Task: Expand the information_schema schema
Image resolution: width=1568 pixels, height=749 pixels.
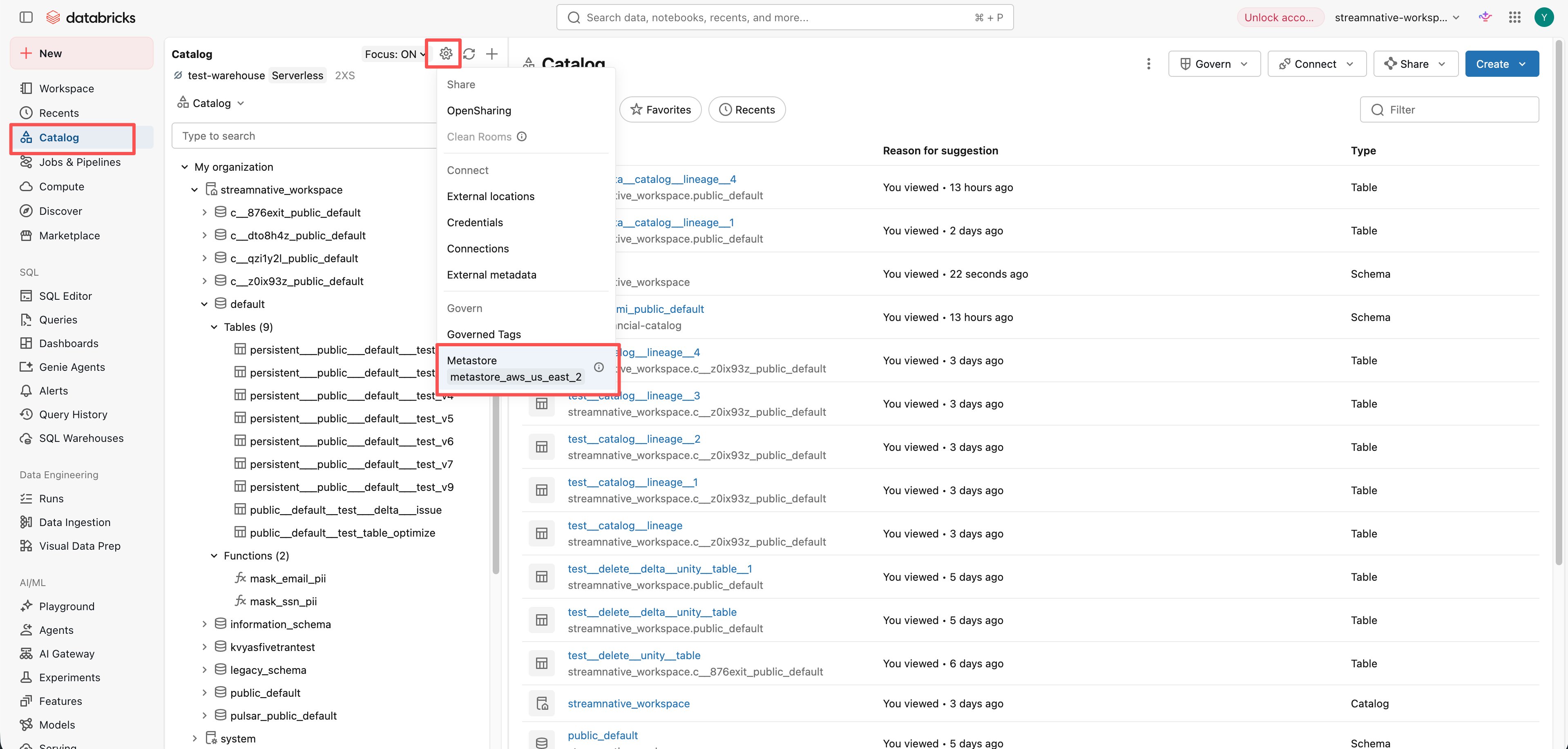Action: click(205, 624)
